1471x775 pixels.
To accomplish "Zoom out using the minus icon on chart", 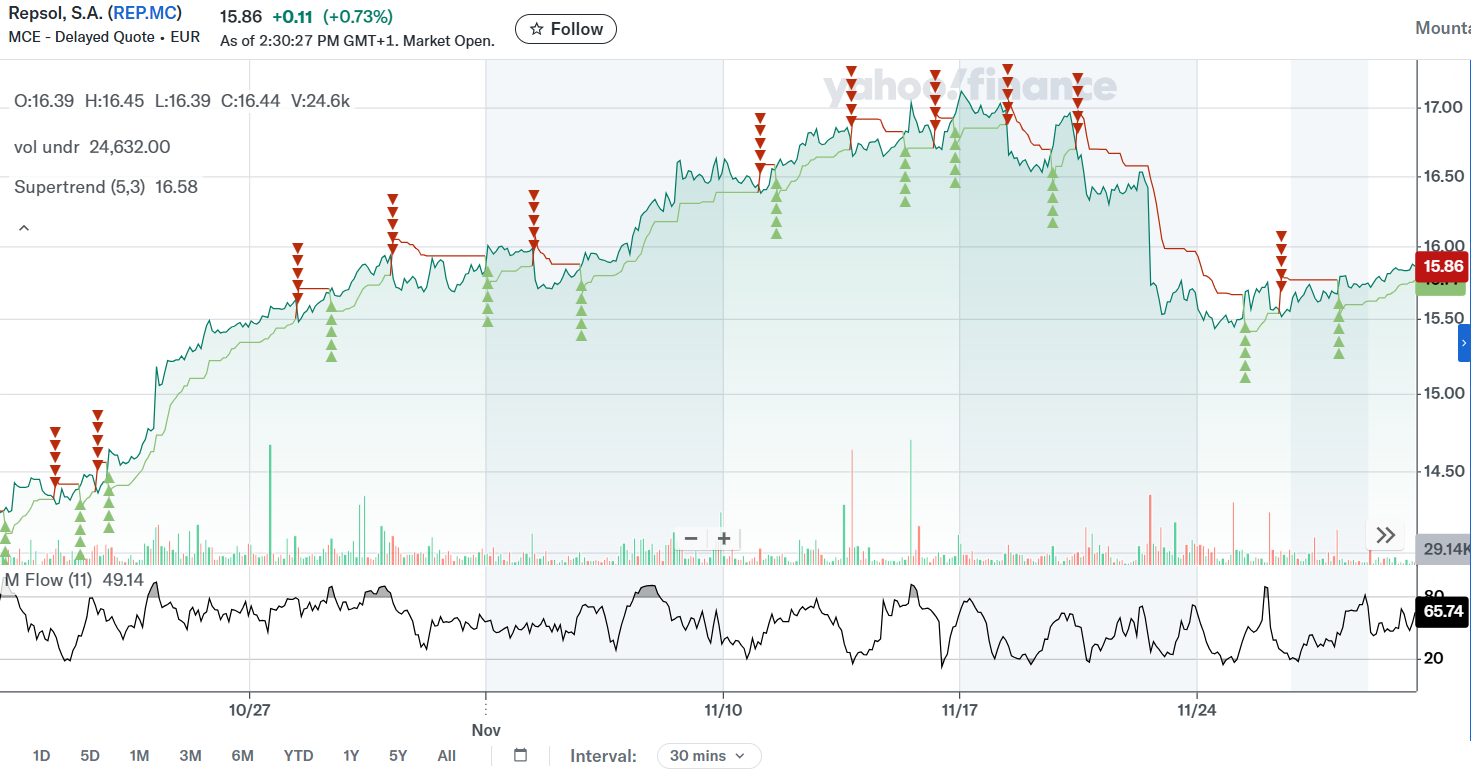I will coord(690,538).
